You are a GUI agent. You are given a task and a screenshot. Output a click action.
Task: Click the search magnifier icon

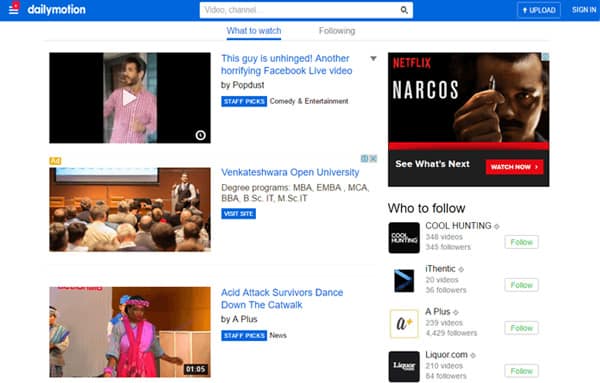404,10
